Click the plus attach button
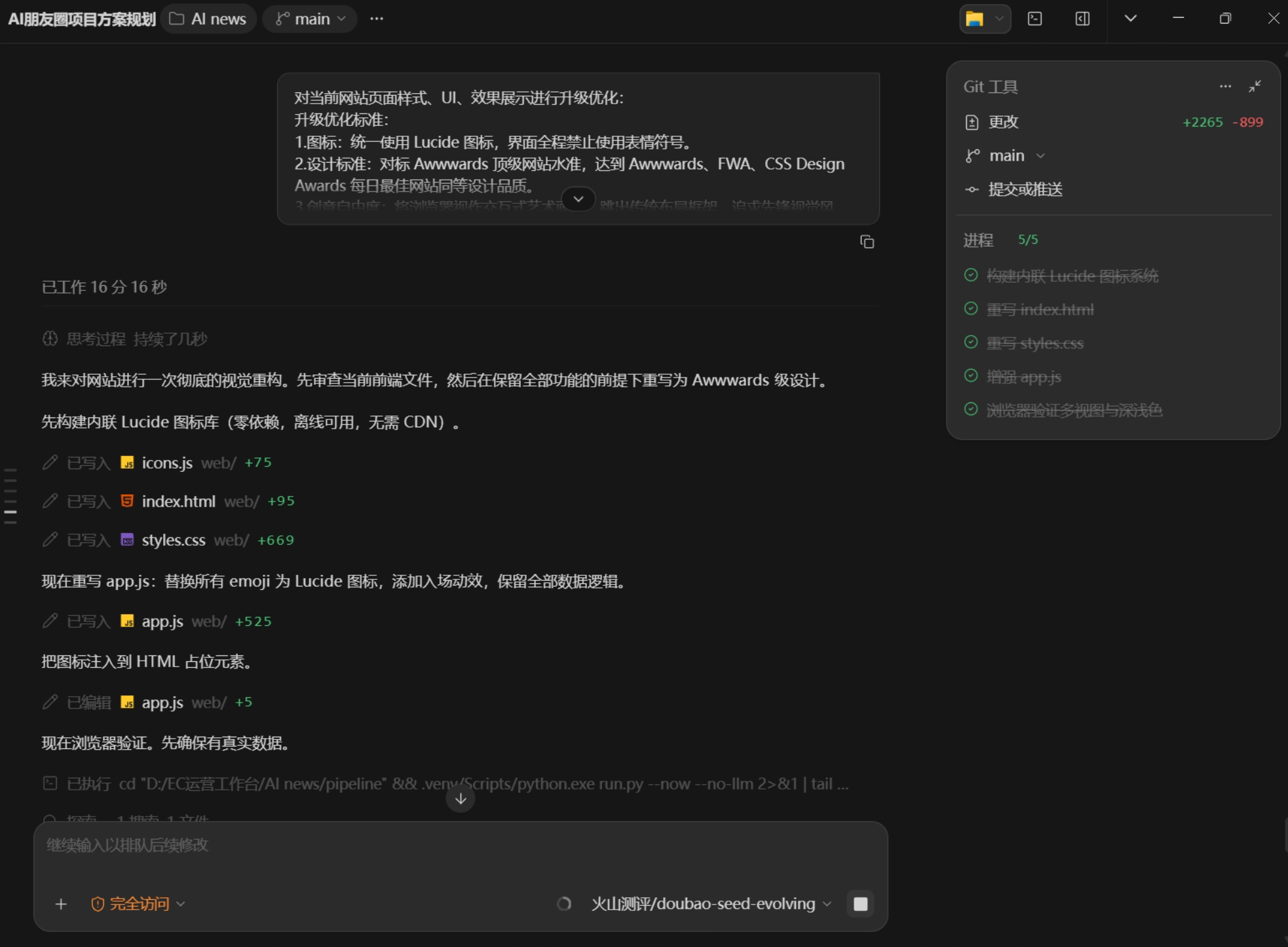 (61, 904)
